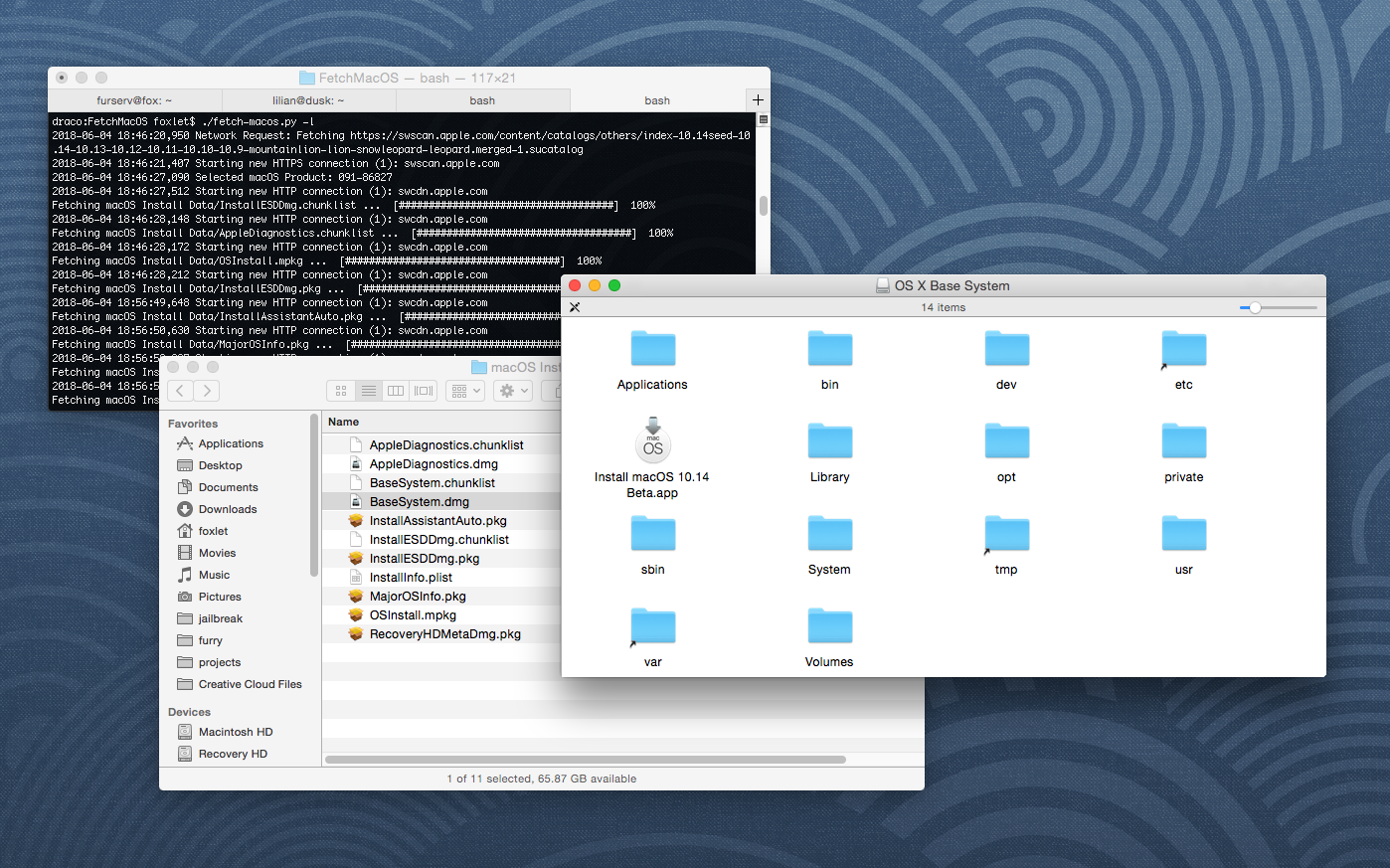Screen dimensions: 1390x868
Task: Select Pictures in Finder sidebar
Action: [x=209, y=597]
